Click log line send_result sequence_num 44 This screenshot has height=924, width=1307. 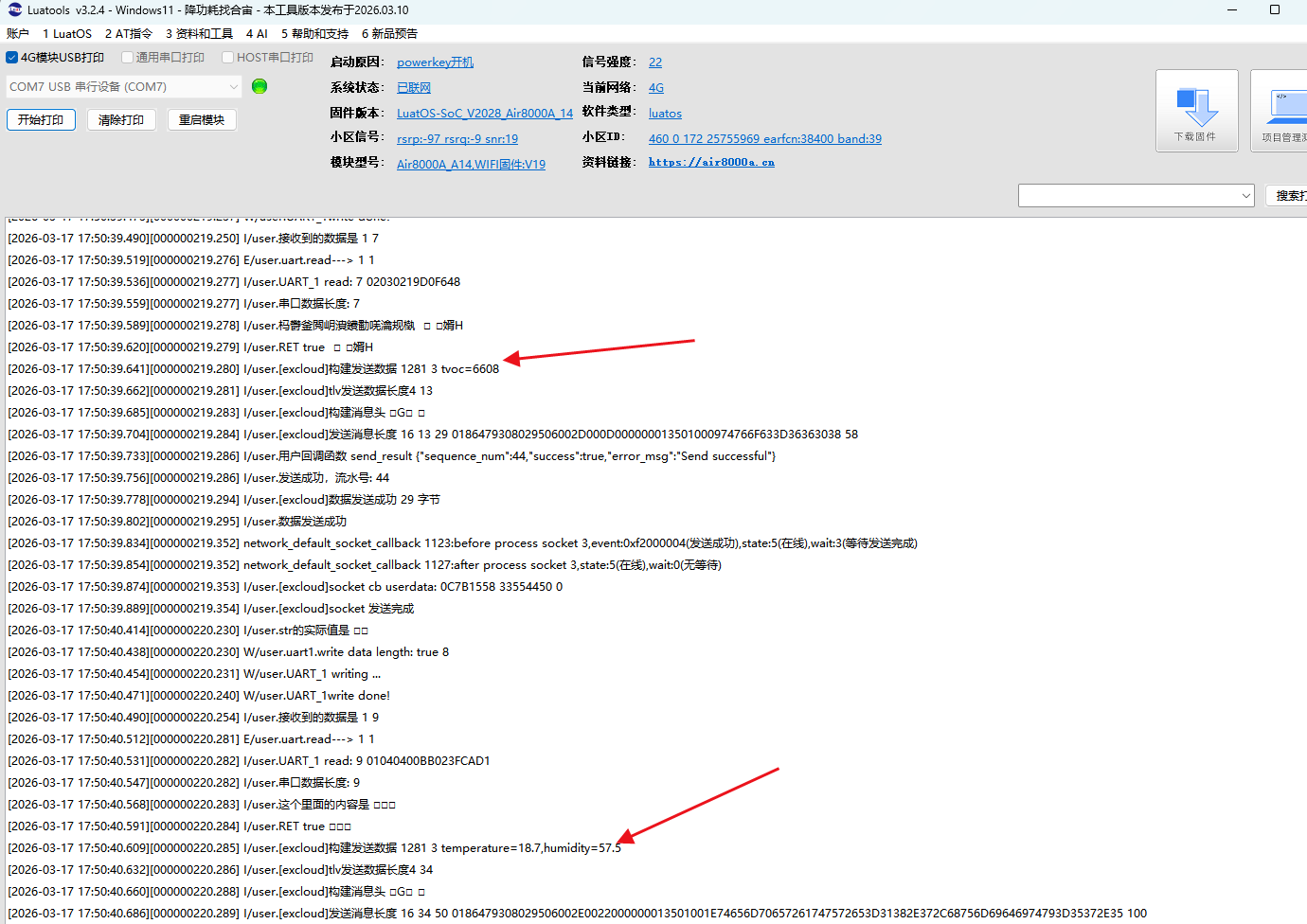(392, 456)
